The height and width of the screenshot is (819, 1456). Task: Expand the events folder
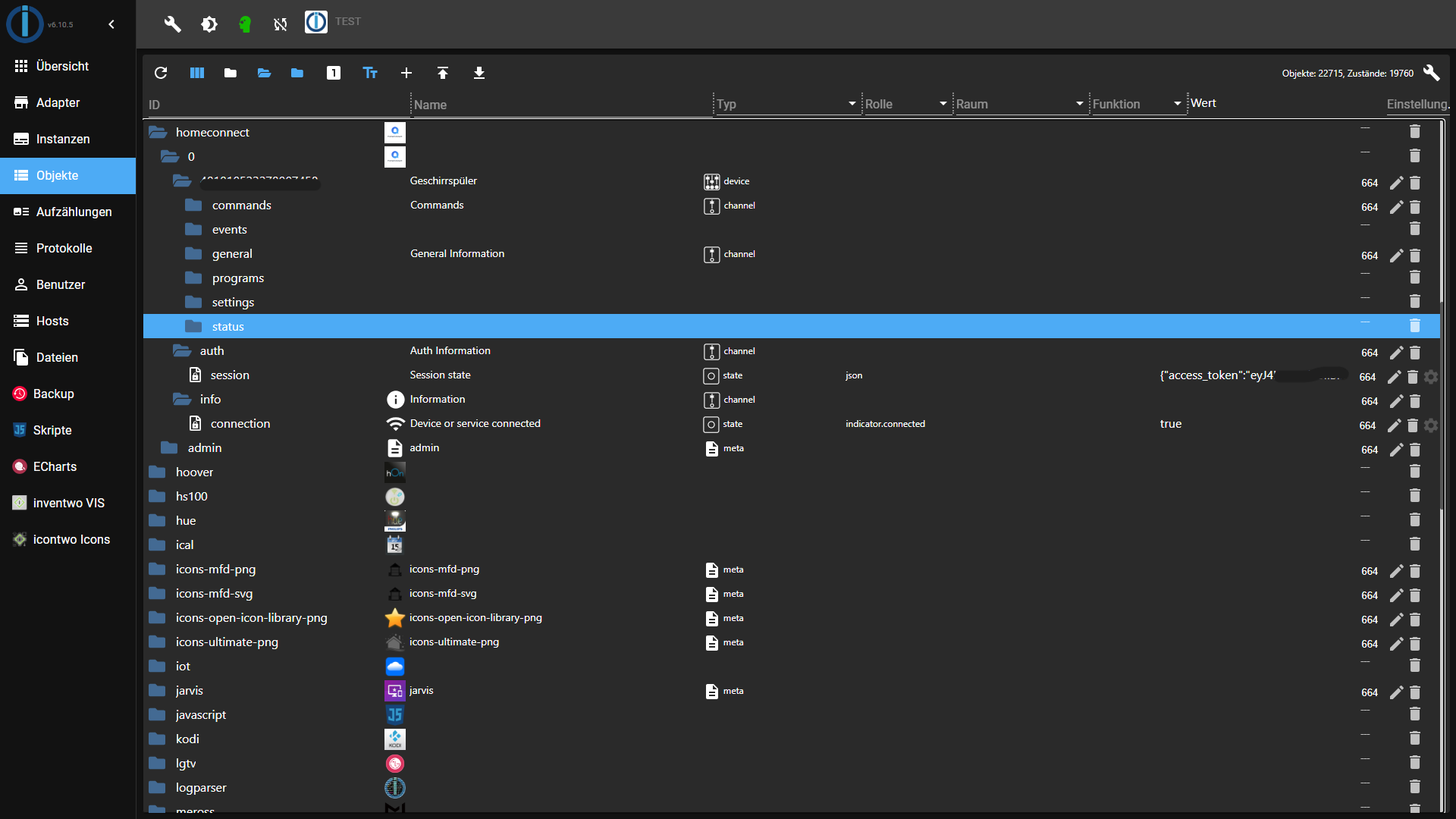tap(193, 229)
